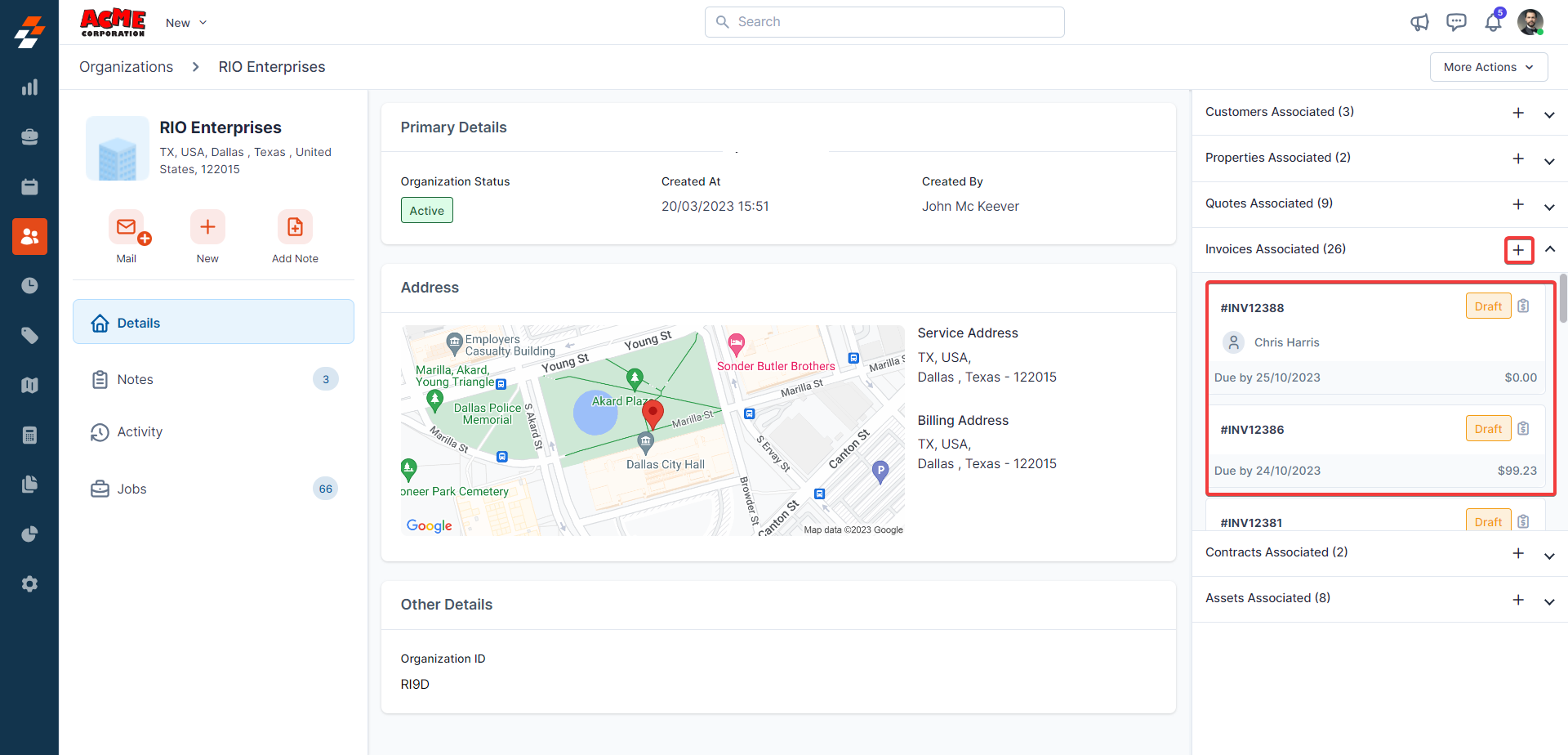Click the settings gear in sidebar

click(x=29, y=584)
